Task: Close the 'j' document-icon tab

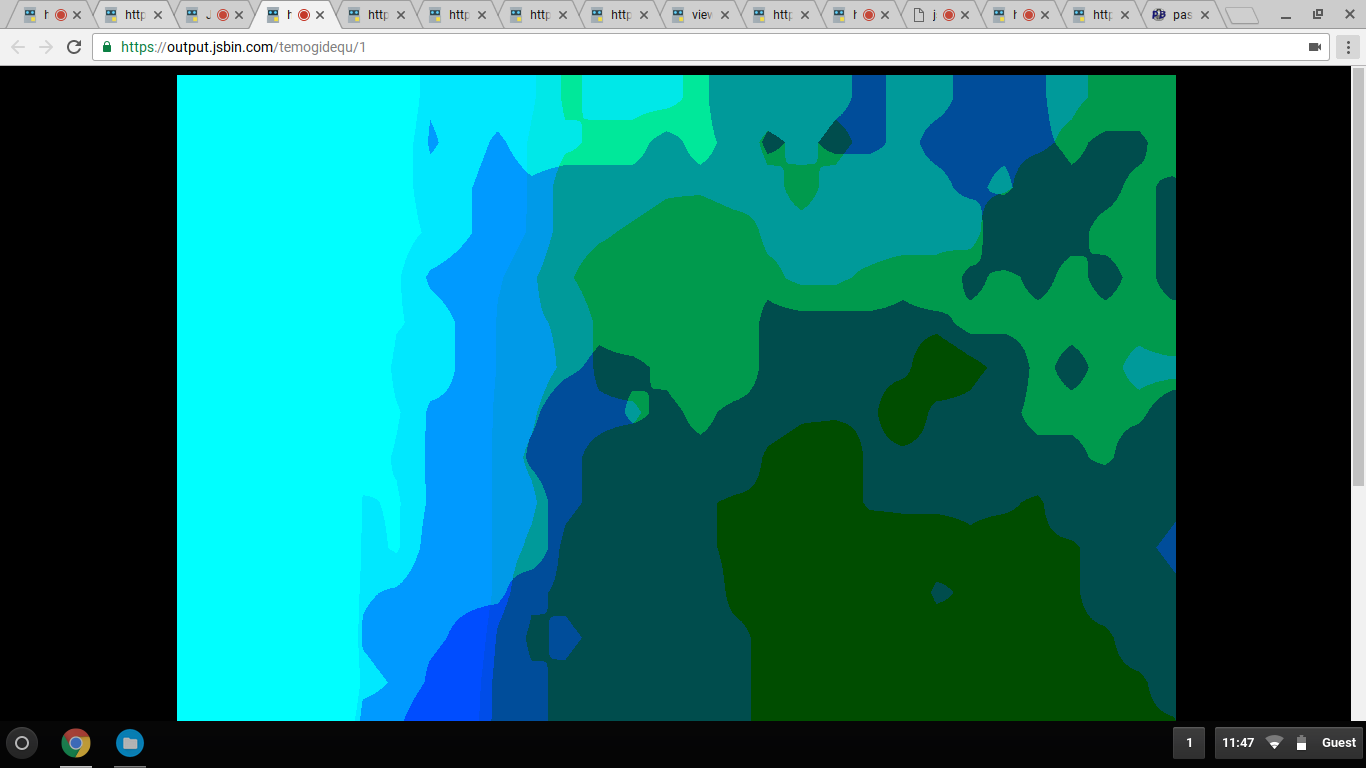Action: point(967,15)
